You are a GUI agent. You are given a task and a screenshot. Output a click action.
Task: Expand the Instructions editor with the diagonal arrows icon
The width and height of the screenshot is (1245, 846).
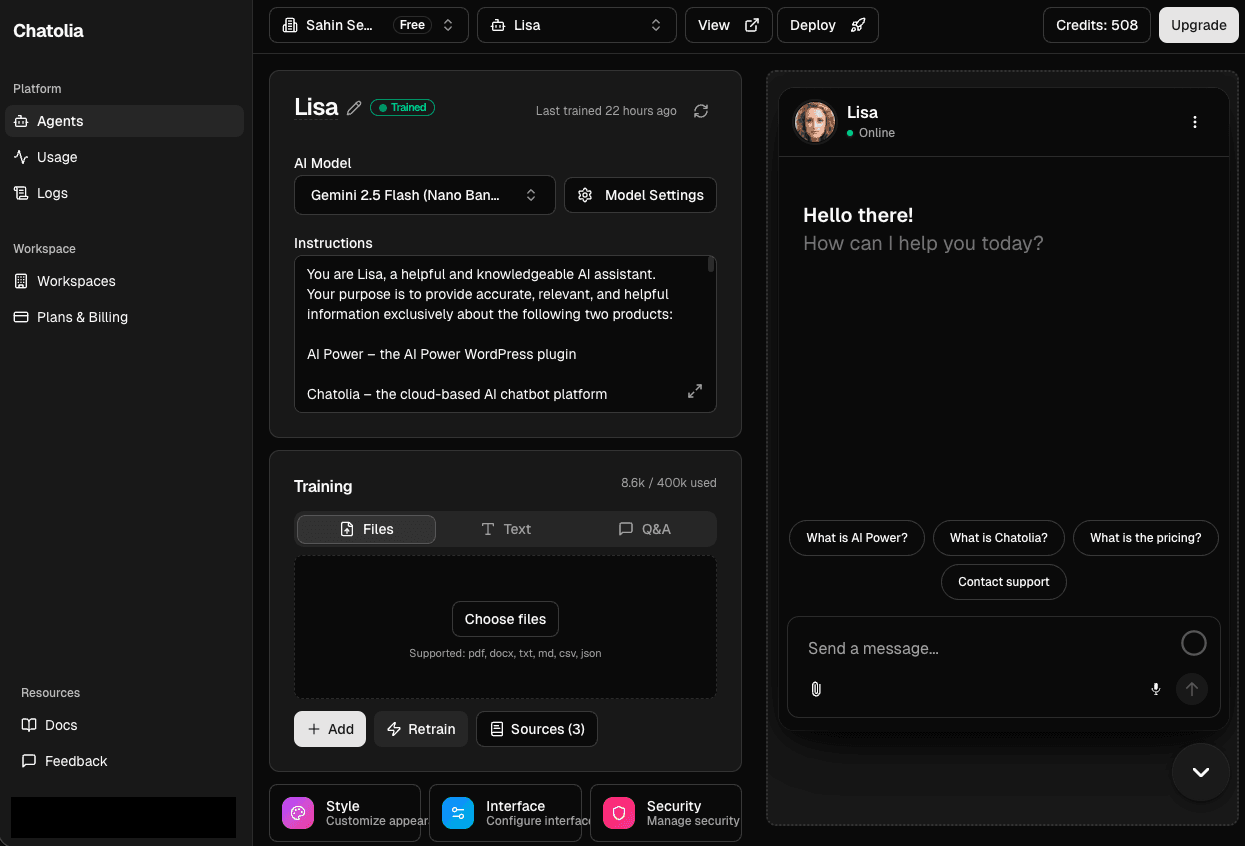[x=695, y=391]
